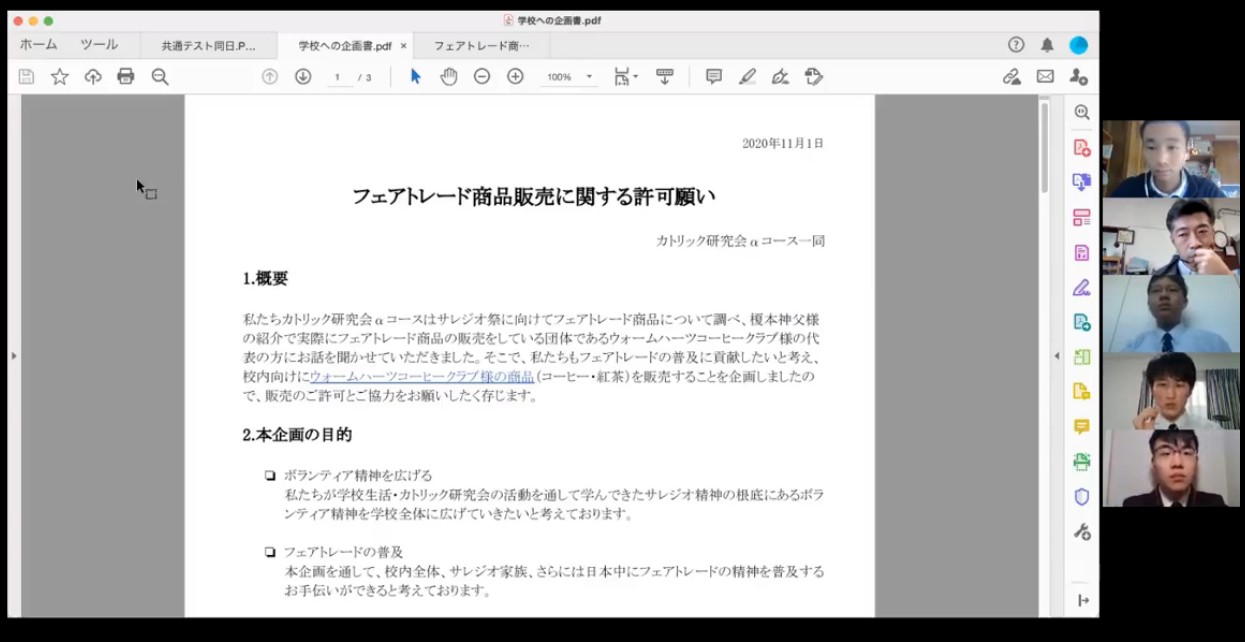Add a sticky note comment

[x=714, y=77]
